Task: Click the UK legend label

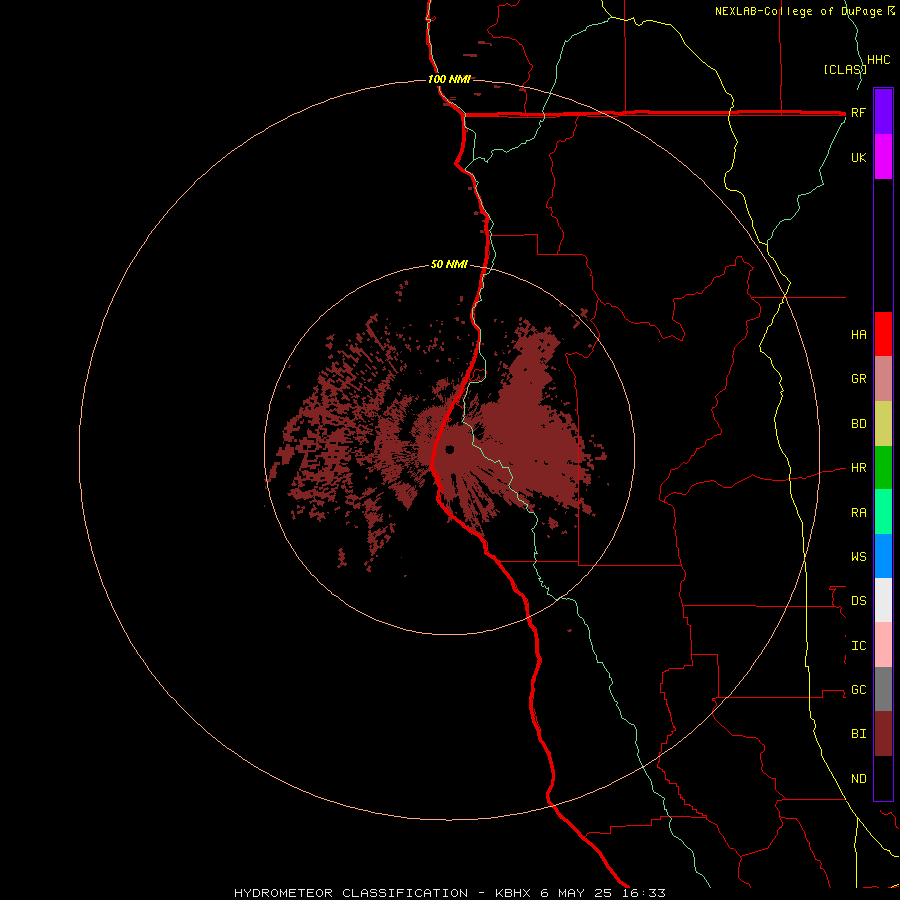Action: tap(858, 158)
